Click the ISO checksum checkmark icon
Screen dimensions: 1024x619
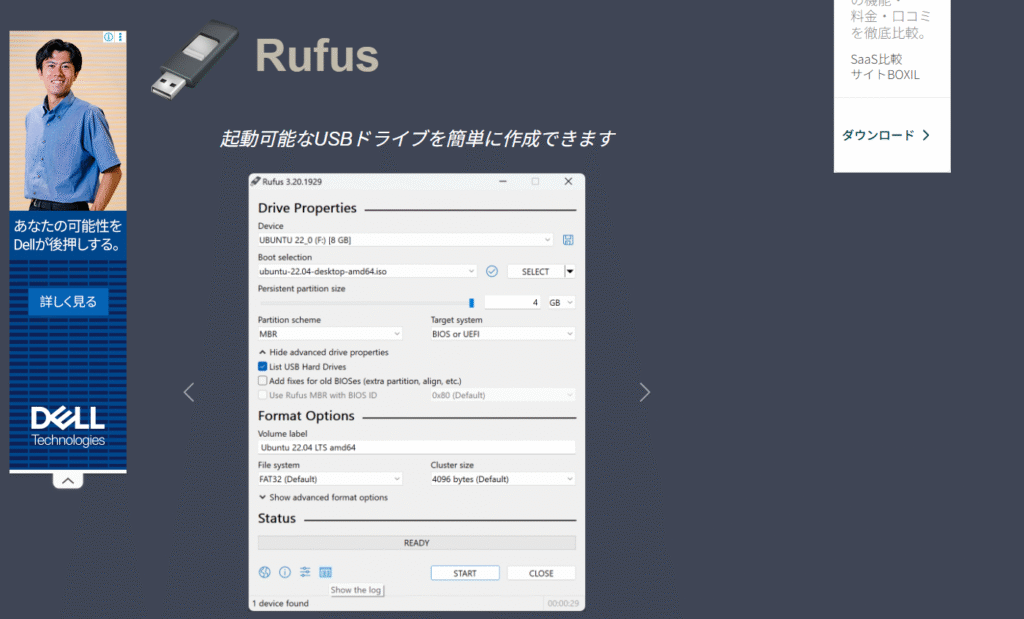point(492,271)
